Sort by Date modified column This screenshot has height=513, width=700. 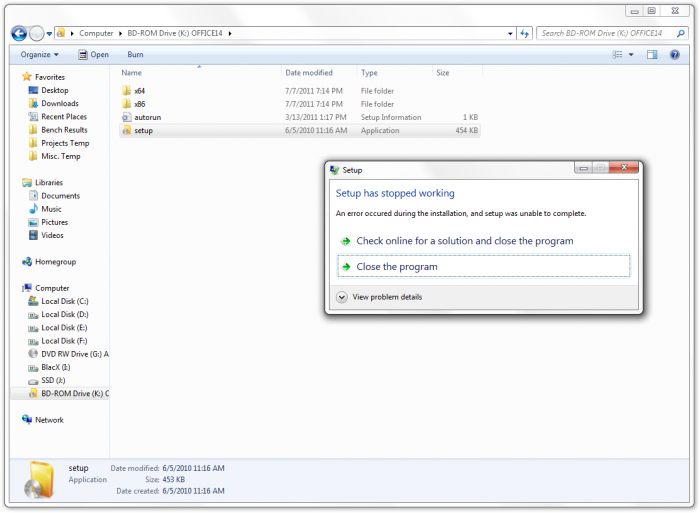[309, 73]
